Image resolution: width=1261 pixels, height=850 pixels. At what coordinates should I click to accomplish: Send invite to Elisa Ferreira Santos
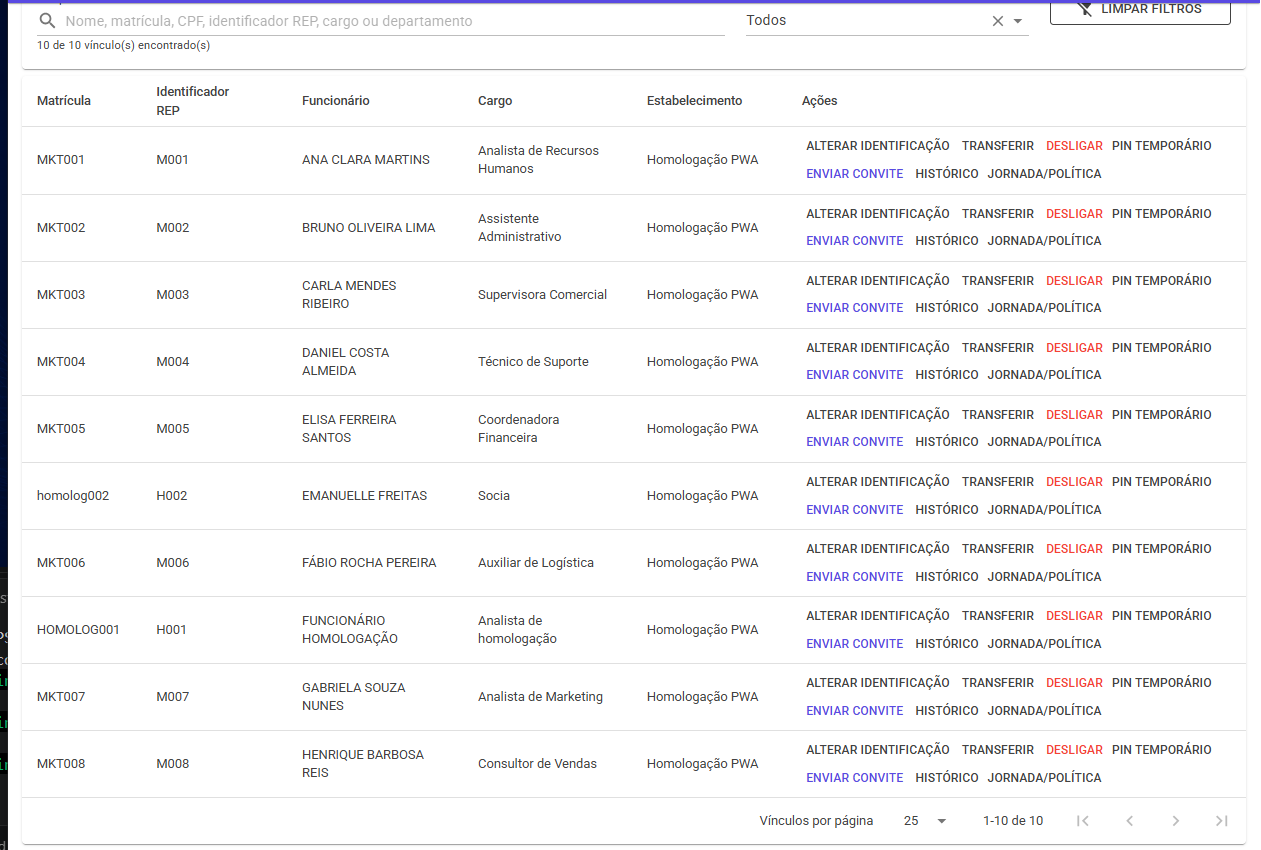coord(855,442)
